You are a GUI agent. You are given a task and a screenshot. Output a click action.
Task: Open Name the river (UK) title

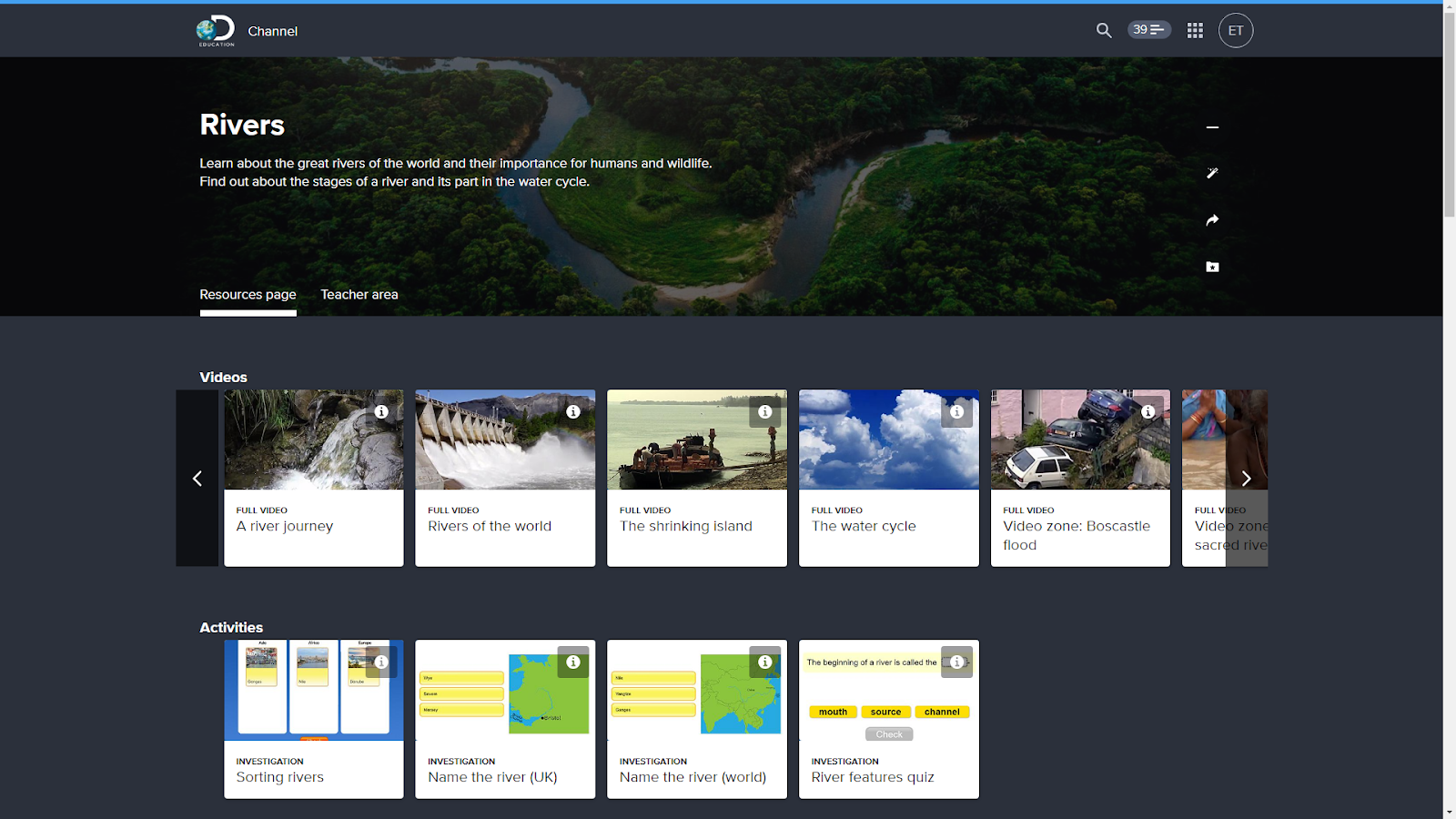click(x=492, y=777)
